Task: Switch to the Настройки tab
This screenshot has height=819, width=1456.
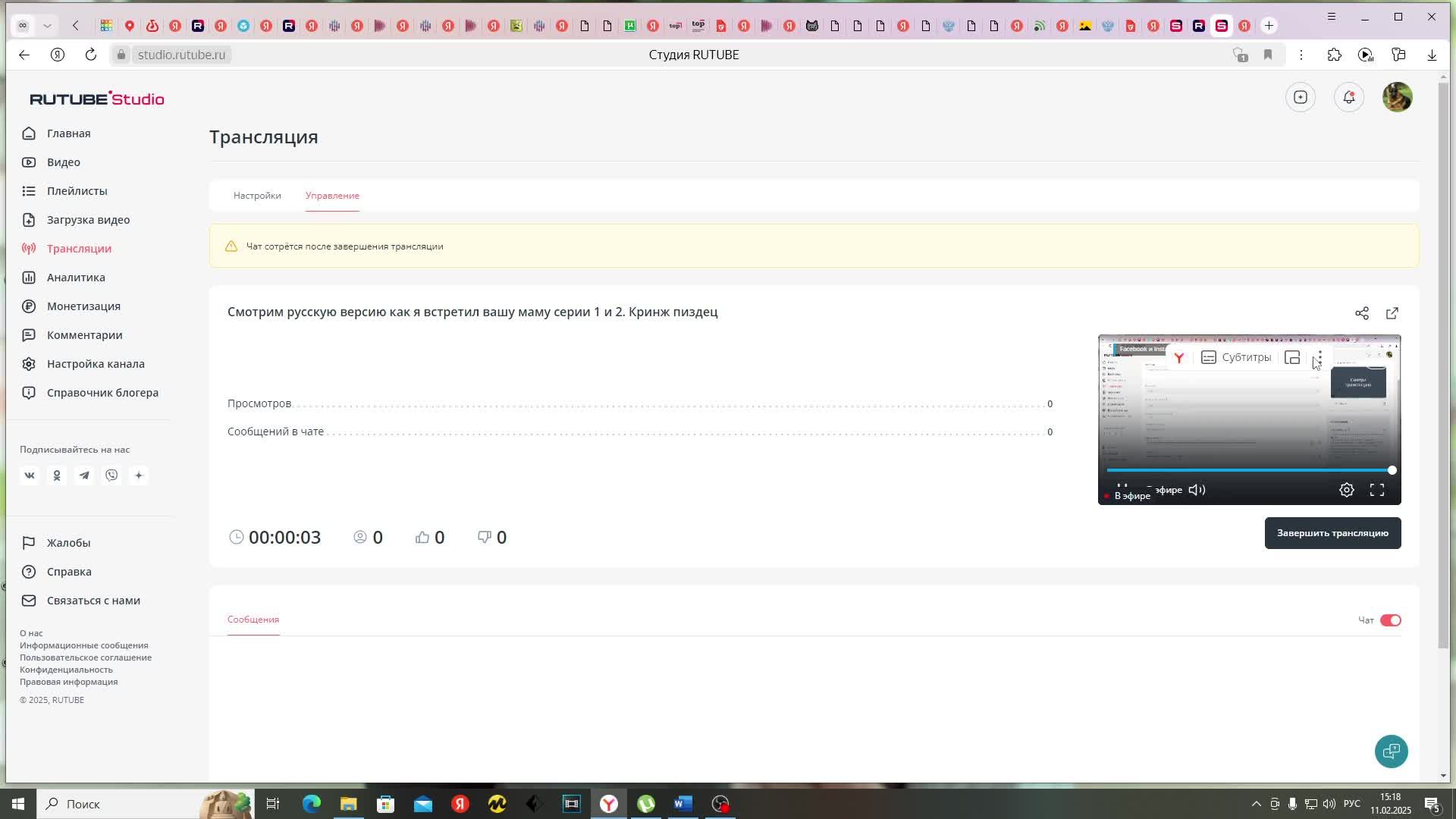Action: pyautogui.click(x=257, y=196)
